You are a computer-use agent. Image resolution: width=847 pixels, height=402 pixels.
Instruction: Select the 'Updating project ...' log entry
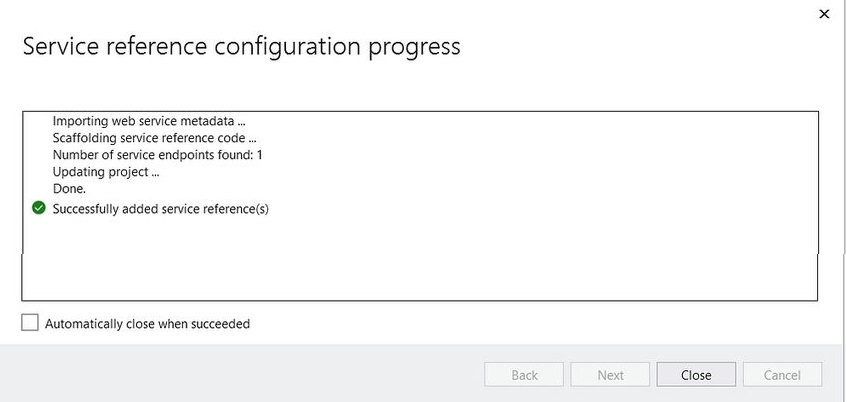tap(106, 172)
